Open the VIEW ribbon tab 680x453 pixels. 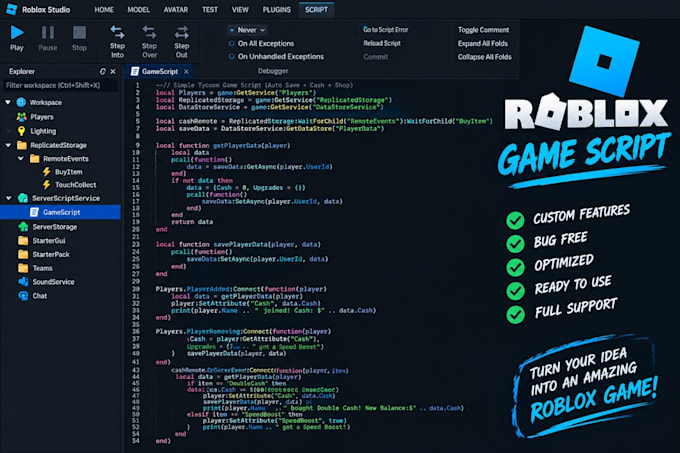[x=240, y=10]
